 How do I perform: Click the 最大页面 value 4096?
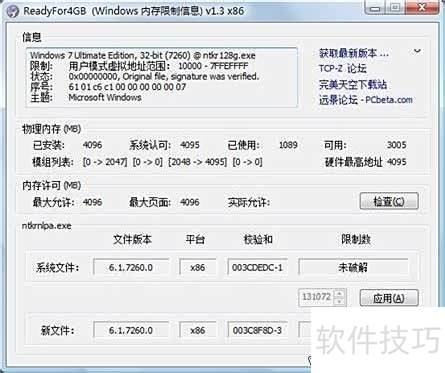(190, 202)
